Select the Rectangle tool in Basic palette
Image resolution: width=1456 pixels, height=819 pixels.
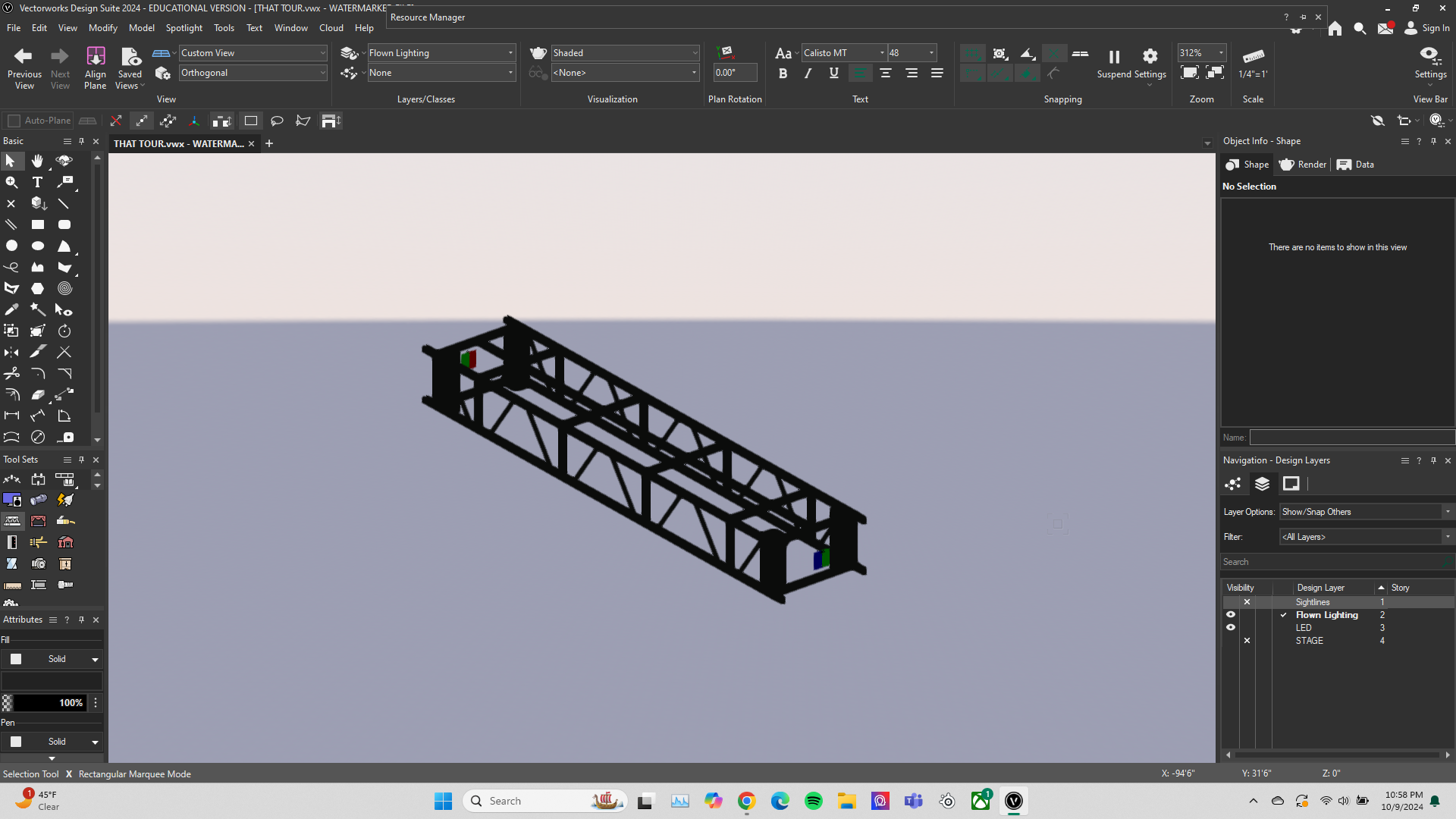(37, 225)
